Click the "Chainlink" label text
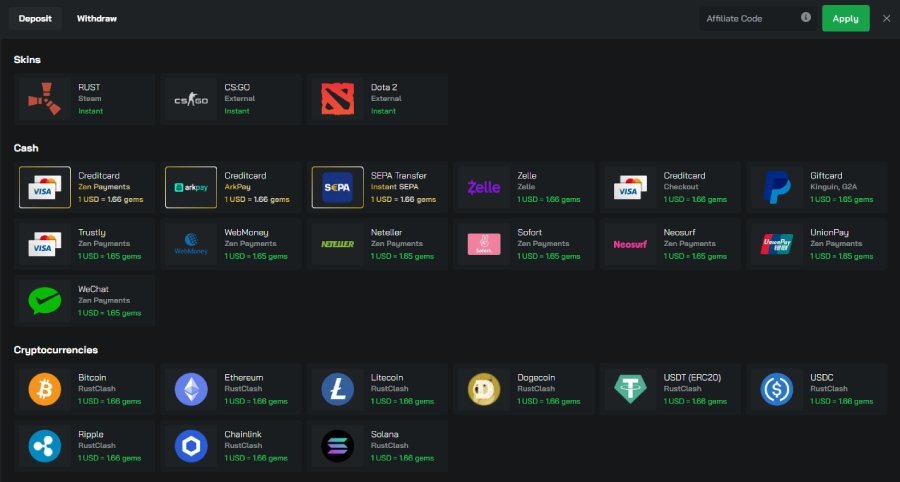This screenshot has height=482, width=900. 244,434
